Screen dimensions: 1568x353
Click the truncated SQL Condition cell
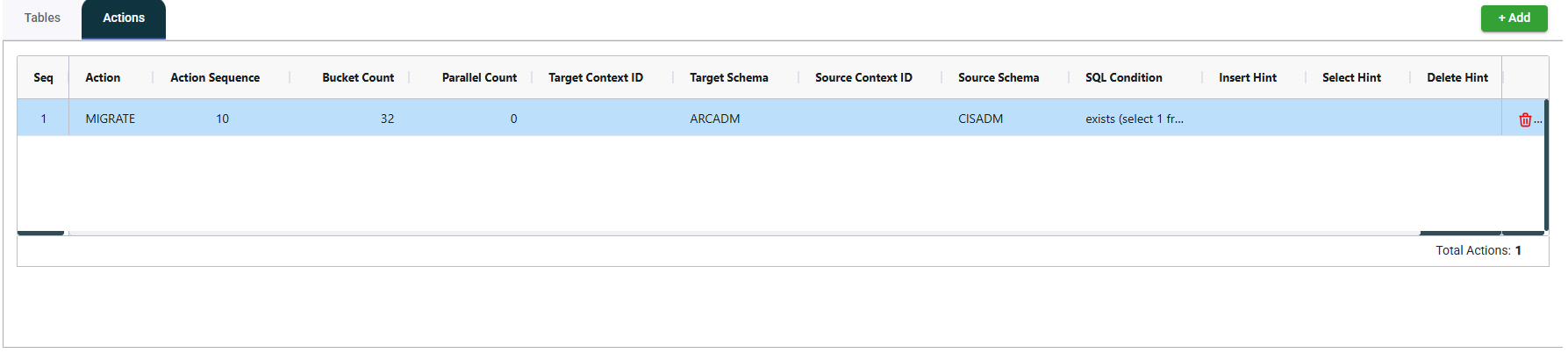[1135, 119]
